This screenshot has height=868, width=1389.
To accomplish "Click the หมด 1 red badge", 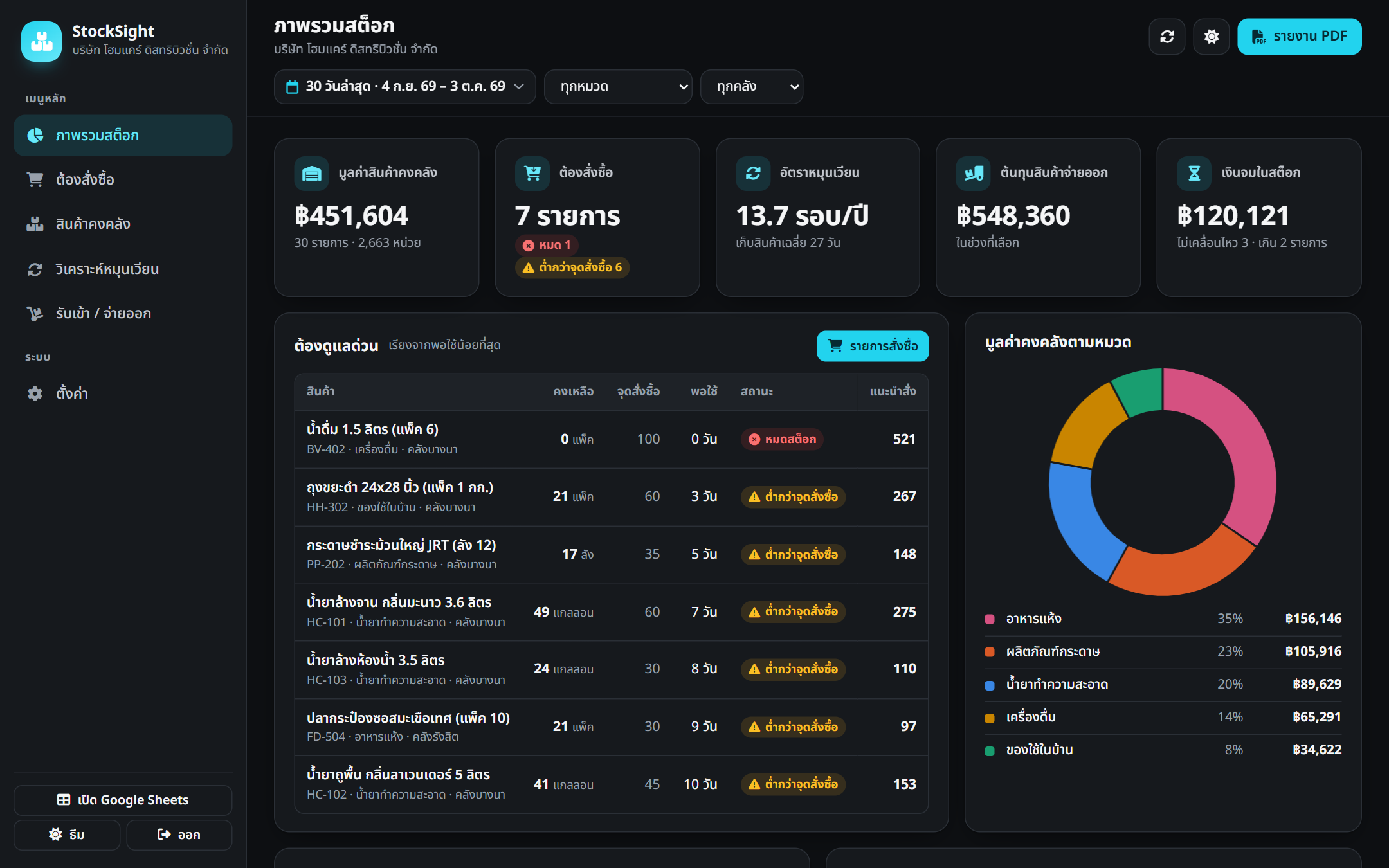I will [x=547, y=245].
